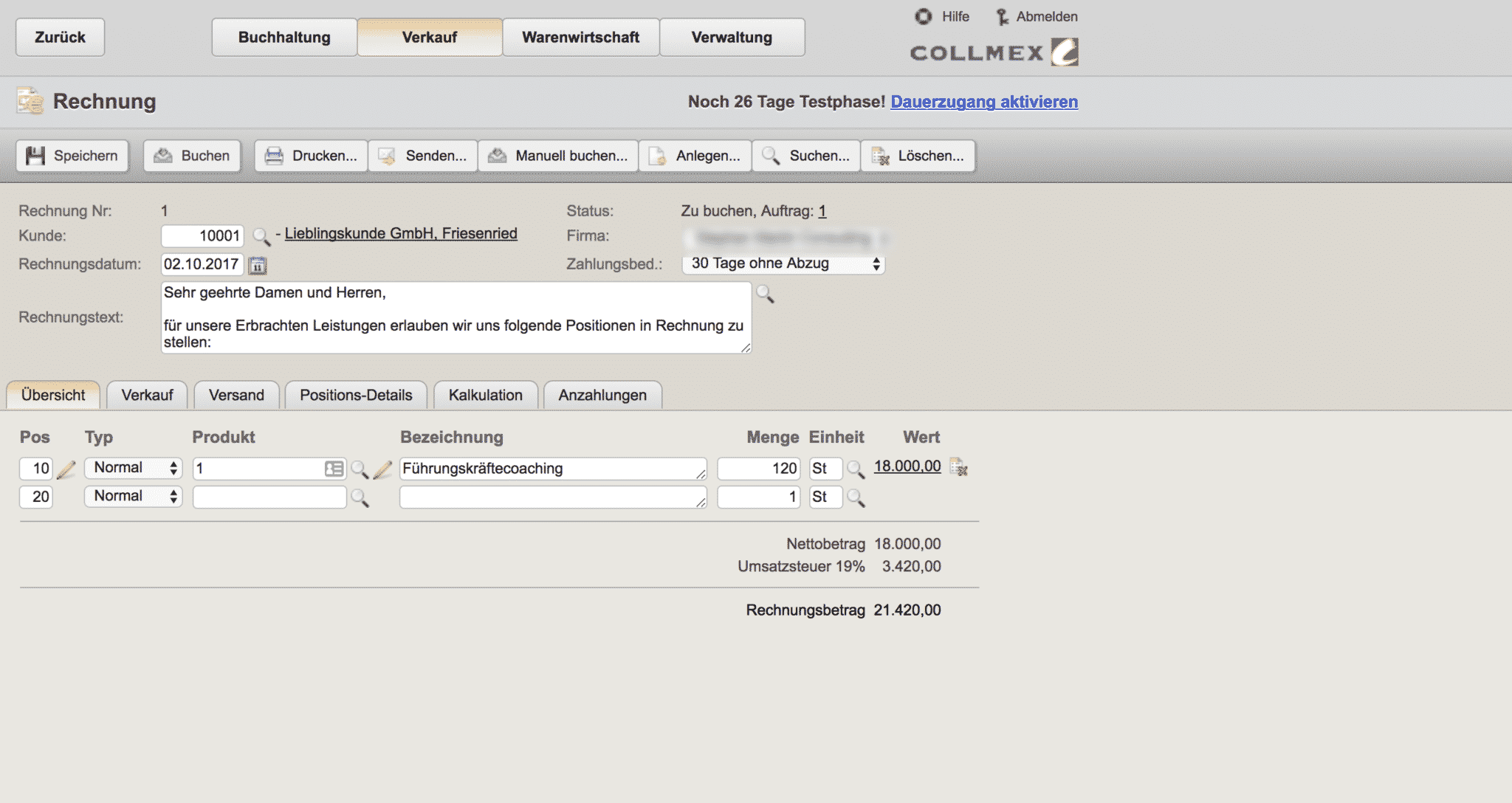
Task: Switch to the Kalkulation tab
Action: pyautogui.click(x=486, y=395)
